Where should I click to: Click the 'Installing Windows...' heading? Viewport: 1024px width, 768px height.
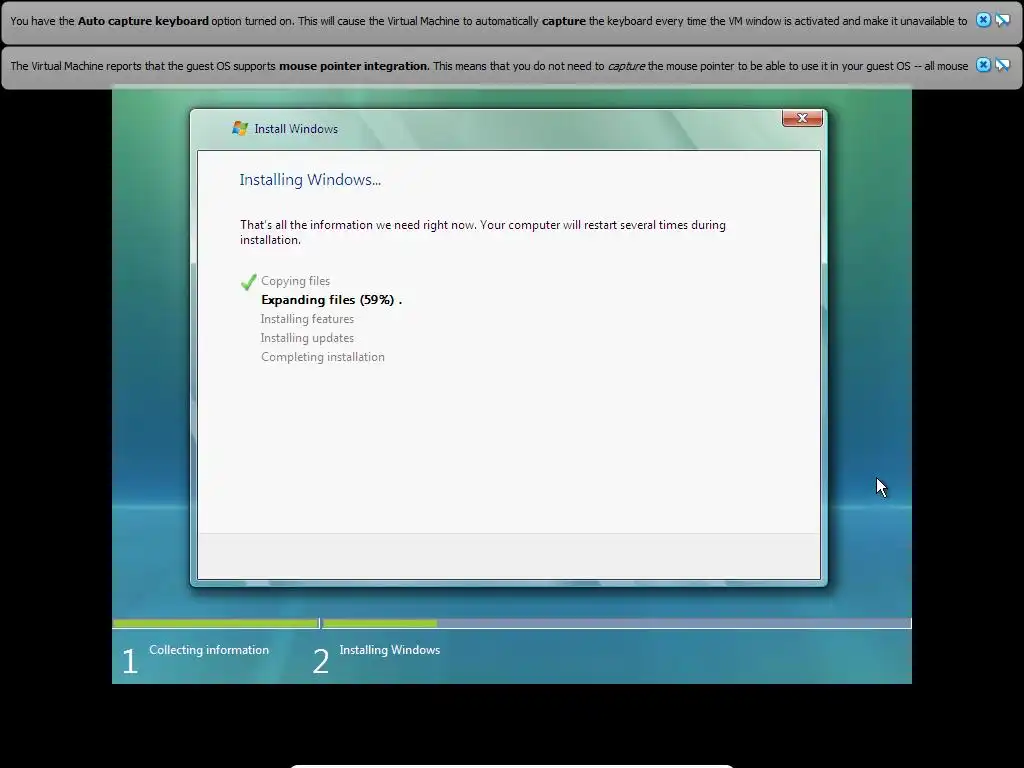pos(310,180)
